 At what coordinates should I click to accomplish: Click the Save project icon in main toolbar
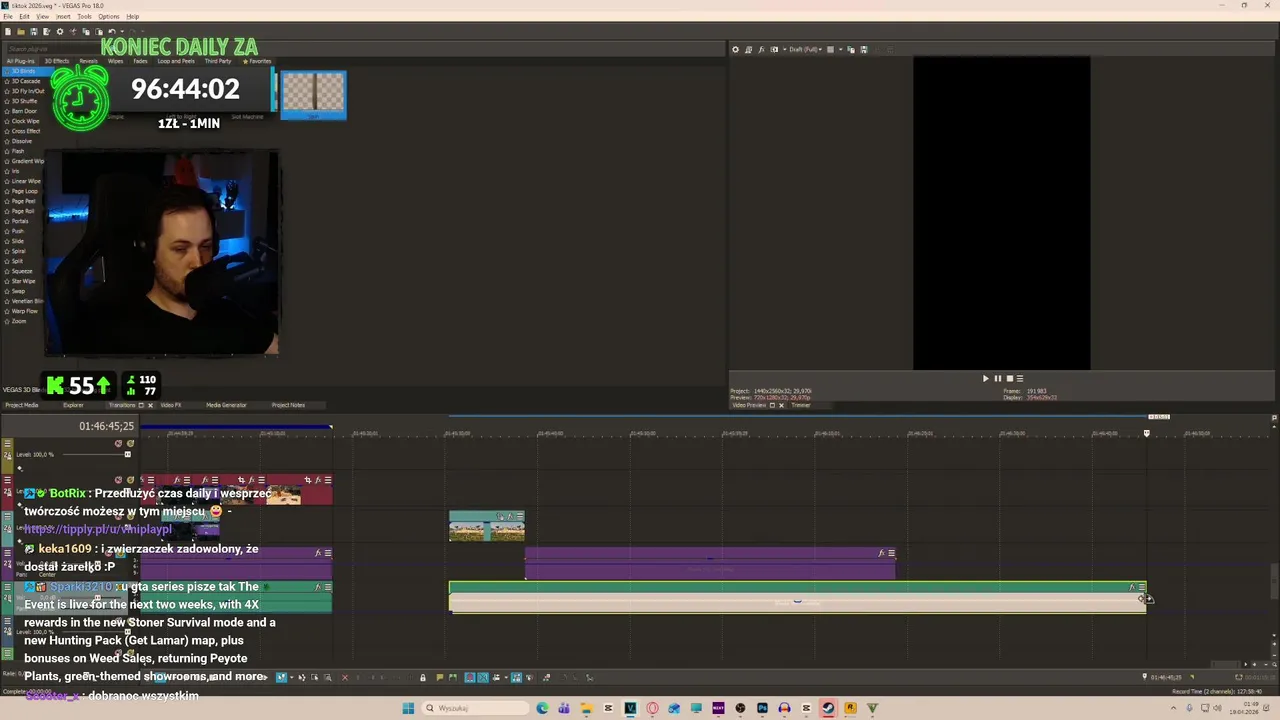[x=33, y=32]
